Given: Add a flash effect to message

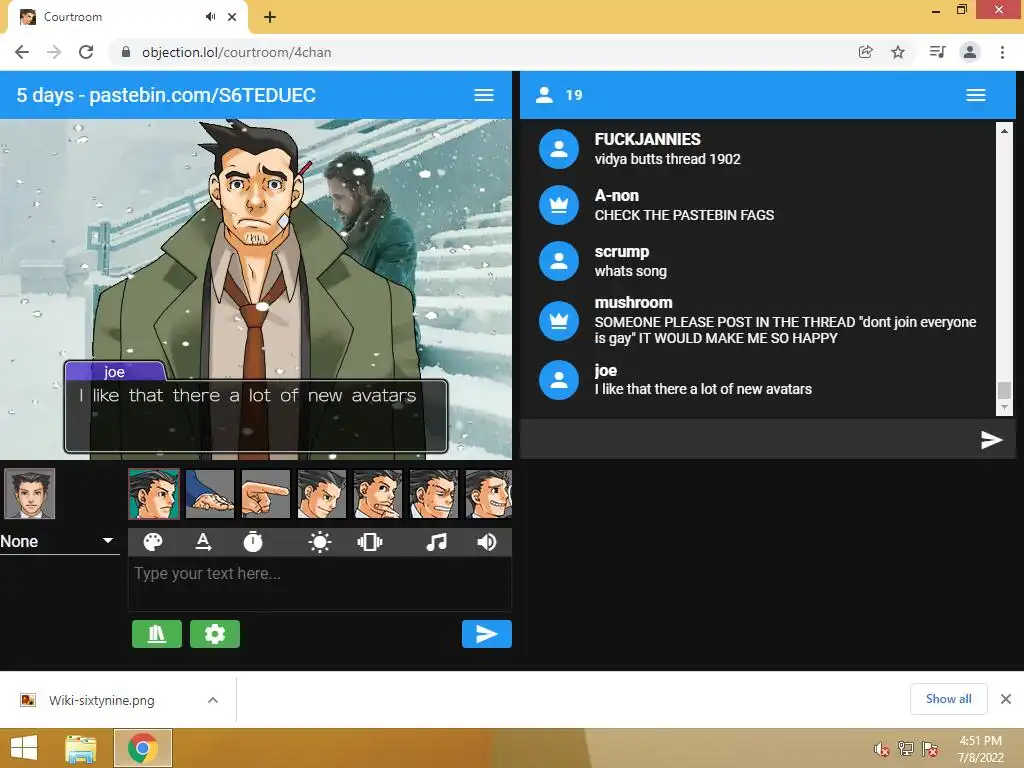Looking at the screenshot, I should tap(319, 542).
